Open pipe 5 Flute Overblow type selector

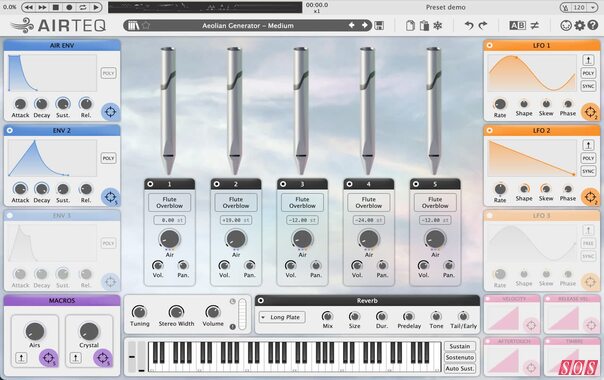[x=435, y=202]
